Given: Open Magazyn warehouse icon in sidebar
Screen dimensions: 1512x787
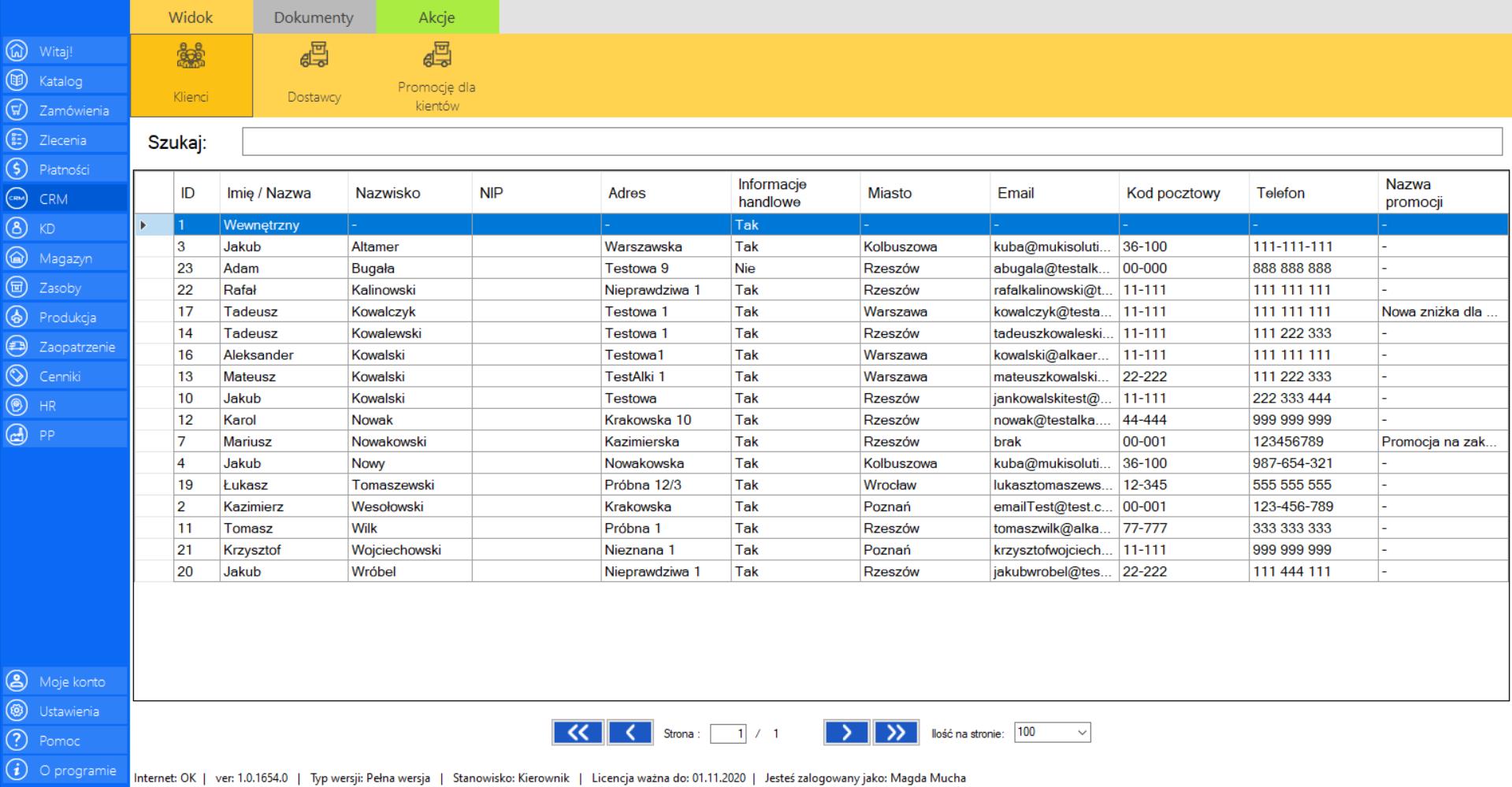Looking at the screenshot, I should click(16, 258).
